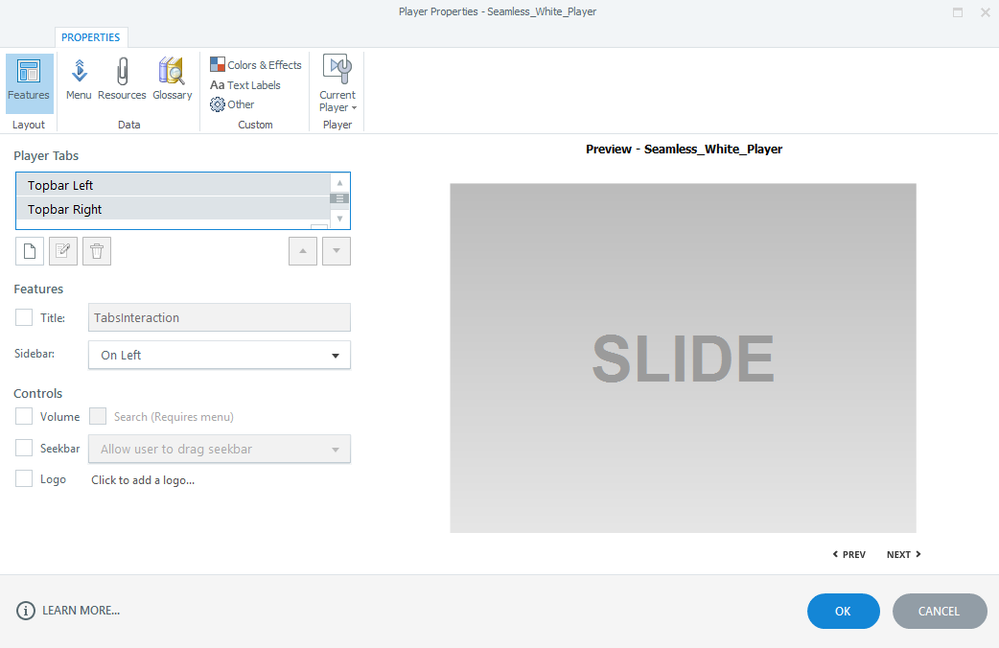The image size is (999, 648).
Task: Open the Resources paperclip settings
Action: (122, 80)
